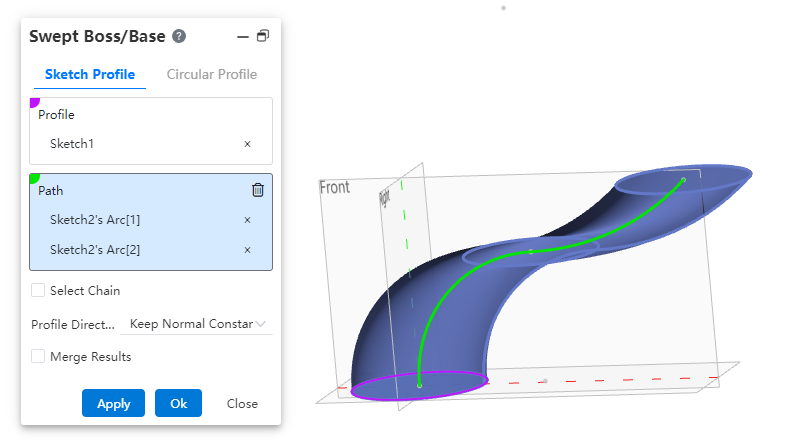
Task: Remove Sketch1 from the Profile list
Action: (248, 144)
